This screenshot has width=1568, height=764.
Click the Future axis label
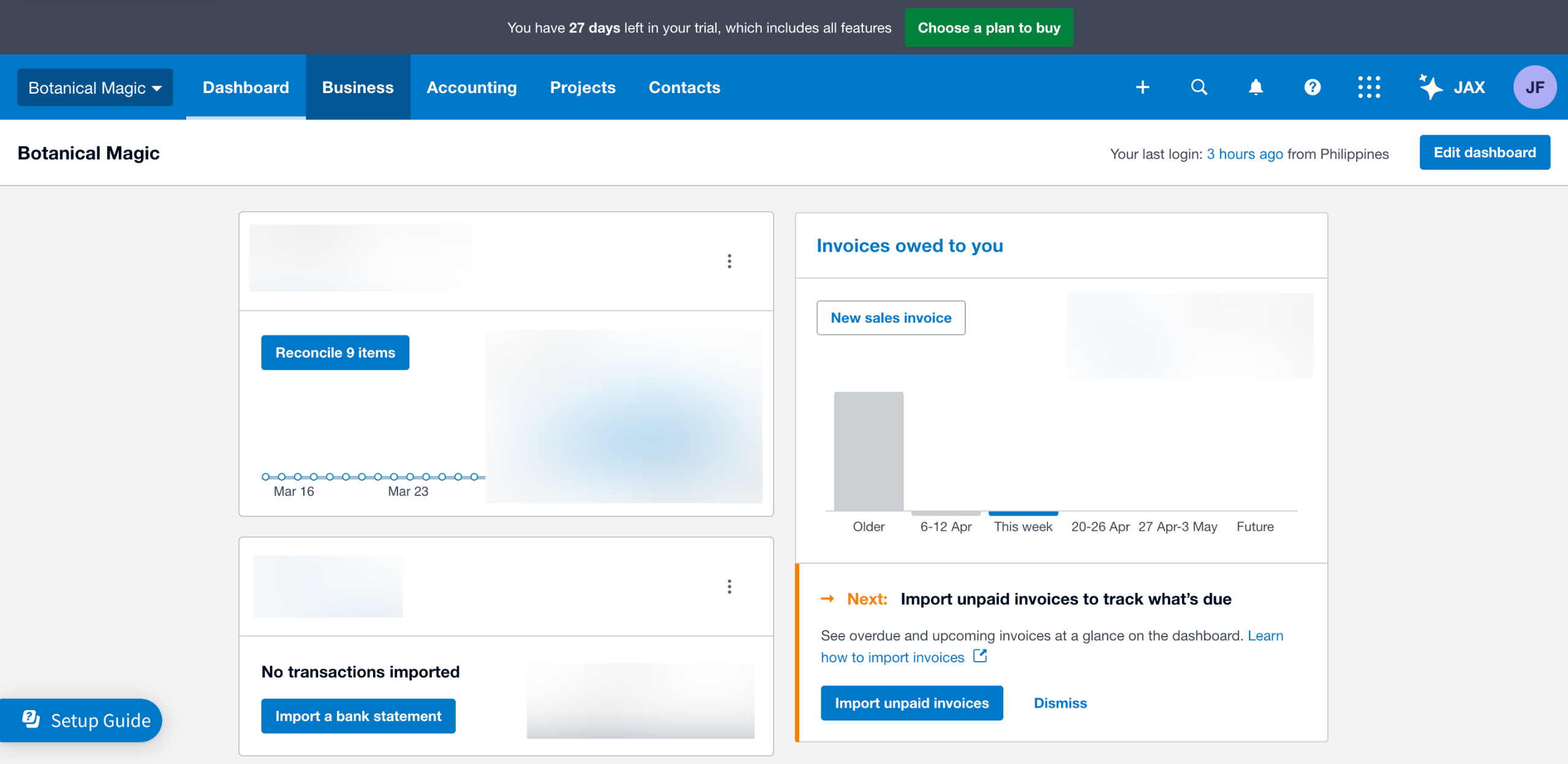pyautogui.click(x=1255, y=526)
